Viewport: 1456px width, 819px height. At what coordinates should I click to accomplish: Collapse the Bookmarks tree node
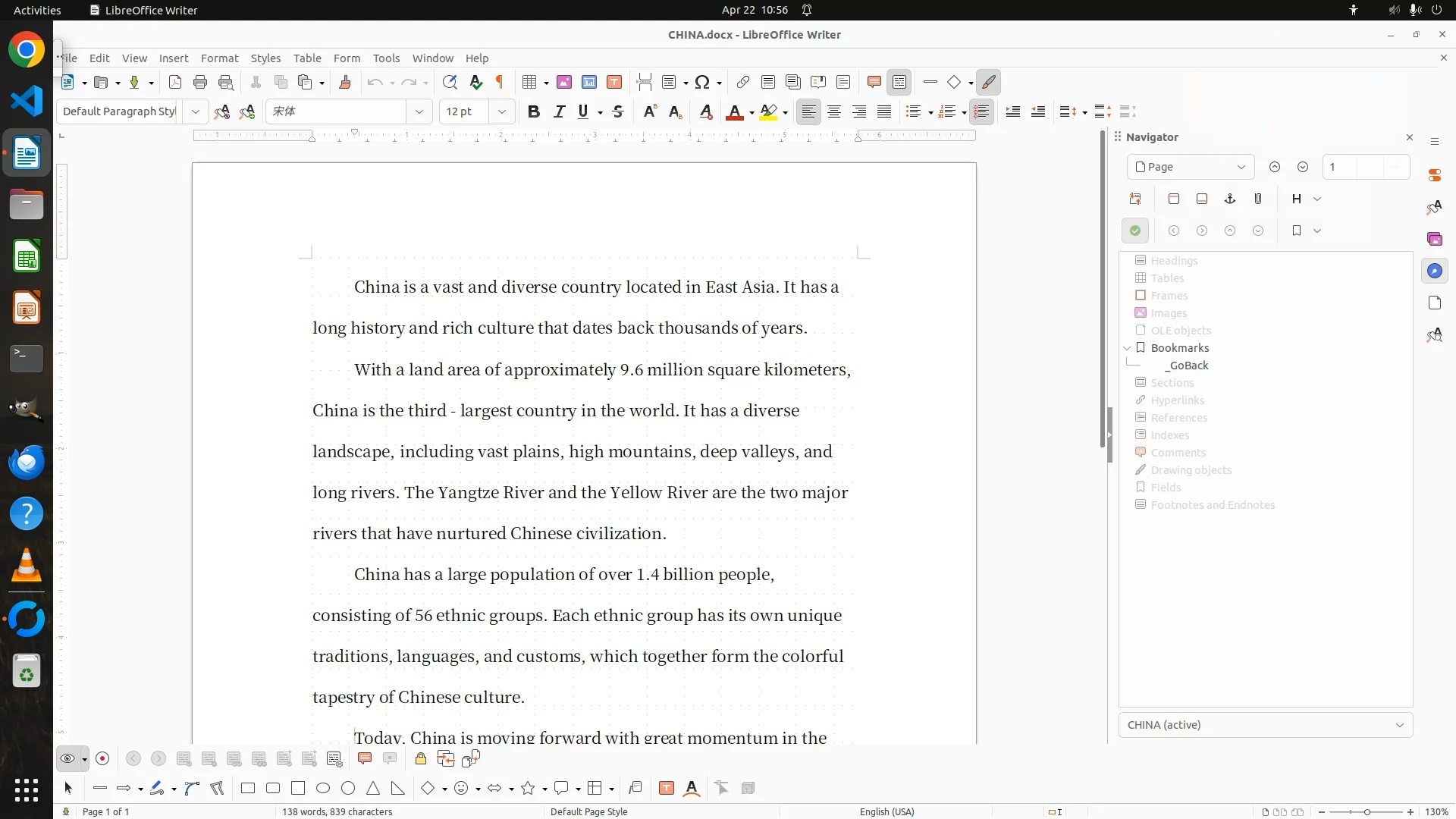[x=1127, y=348]
